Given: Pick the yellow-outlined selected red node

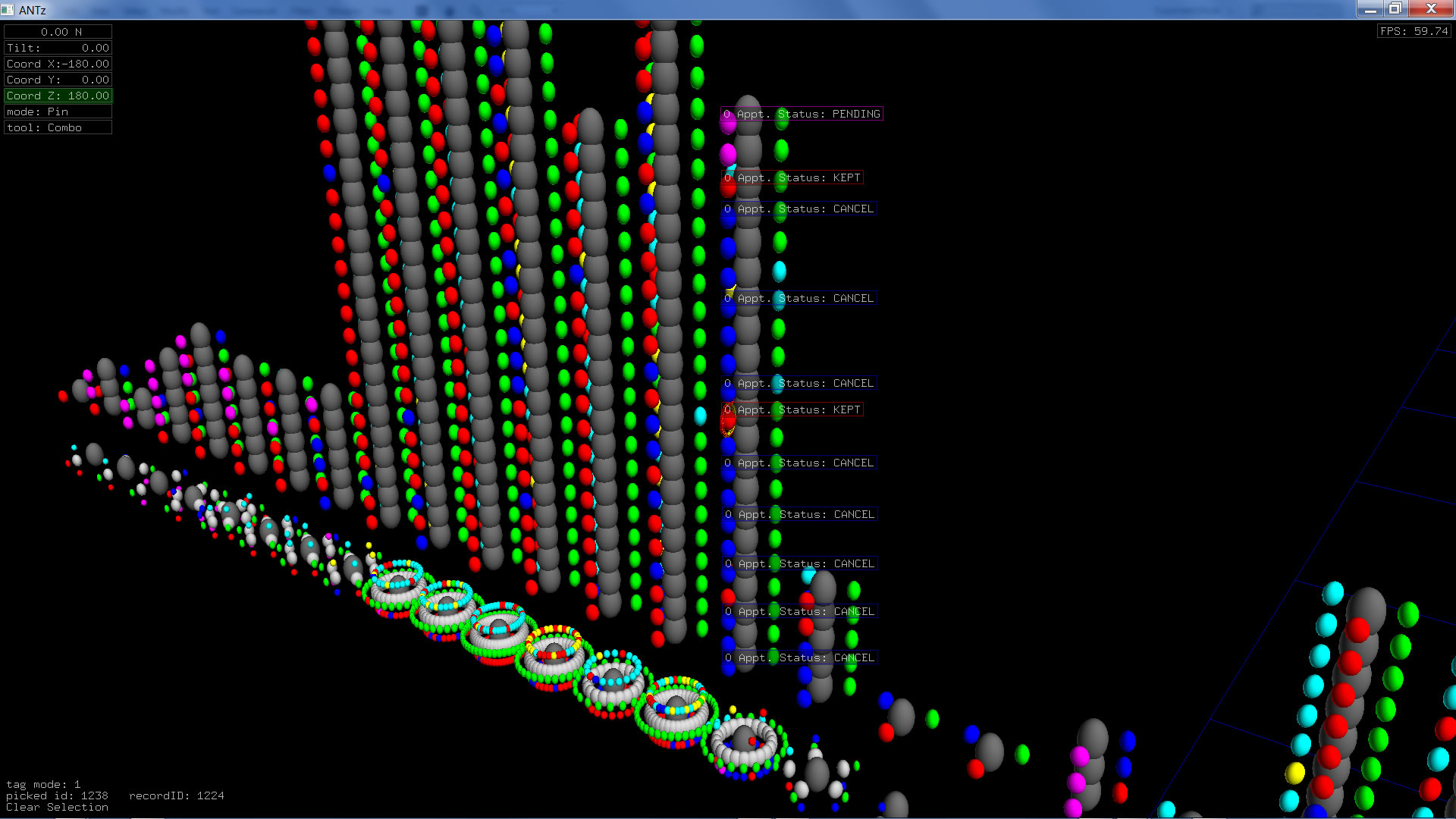Looking at the screenshot, I should click(727, 425).
